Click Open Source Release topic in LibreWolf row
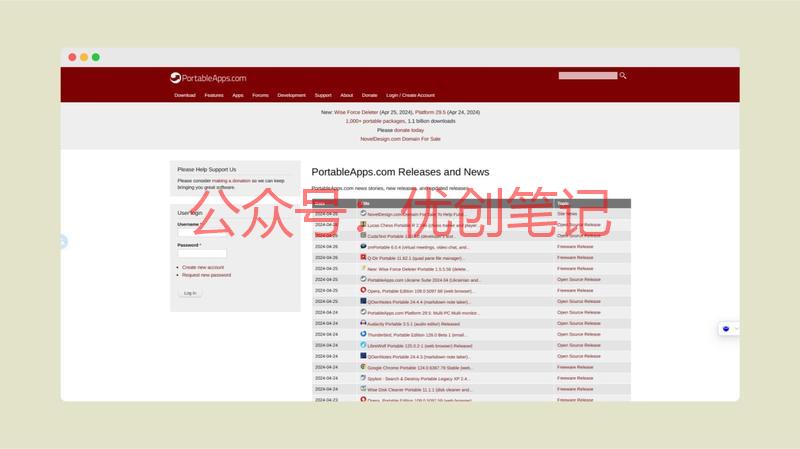This screenshot has width=800, height=449. [579, 345]
